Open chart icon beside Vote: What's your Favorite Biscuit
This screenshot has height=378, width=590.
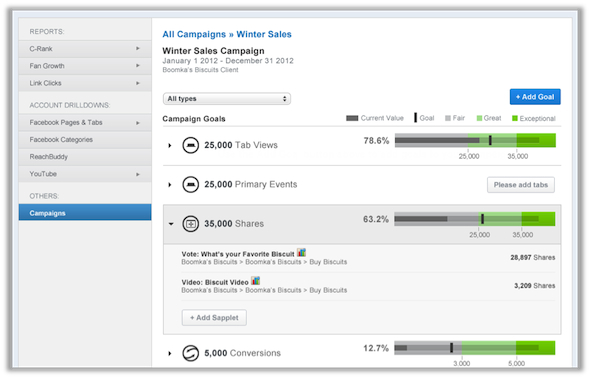[301, 252]
